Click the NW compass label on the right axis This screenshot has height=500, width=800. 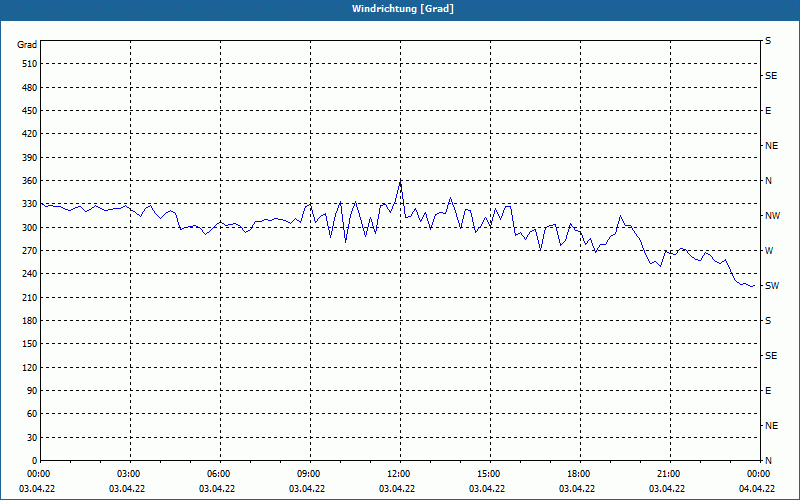tap(772, 216)
